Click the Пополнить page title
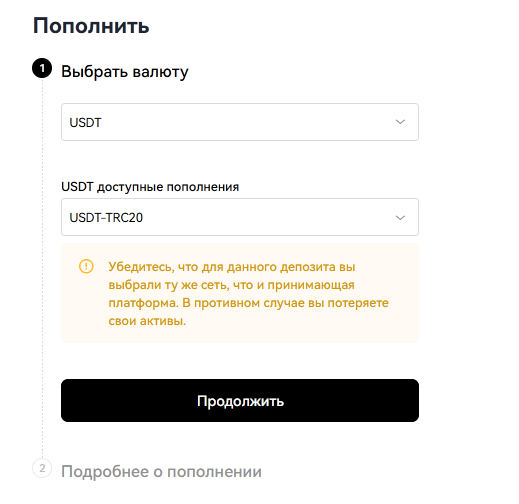Screen dimensions: 519x504 [91, 26]
